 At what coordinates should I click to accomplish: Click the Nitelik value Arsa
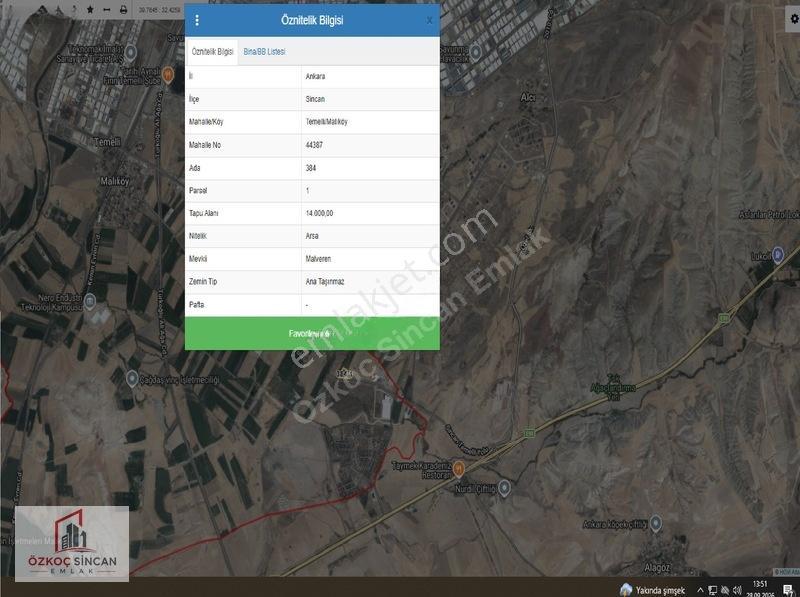[x=312, y=236]
